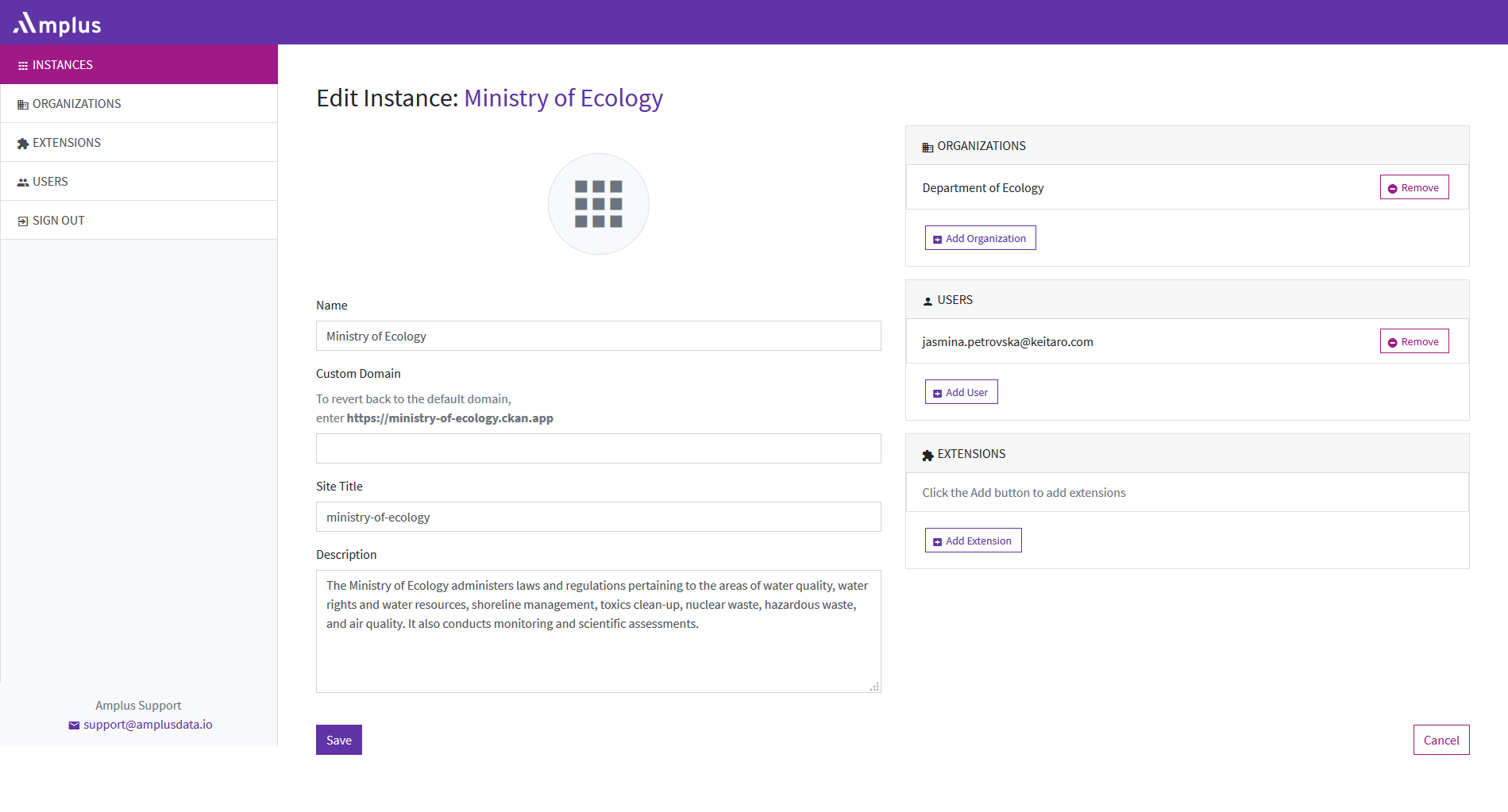
Task: Click the plus icon on Add Organization
Action: (x=937, y=239)
